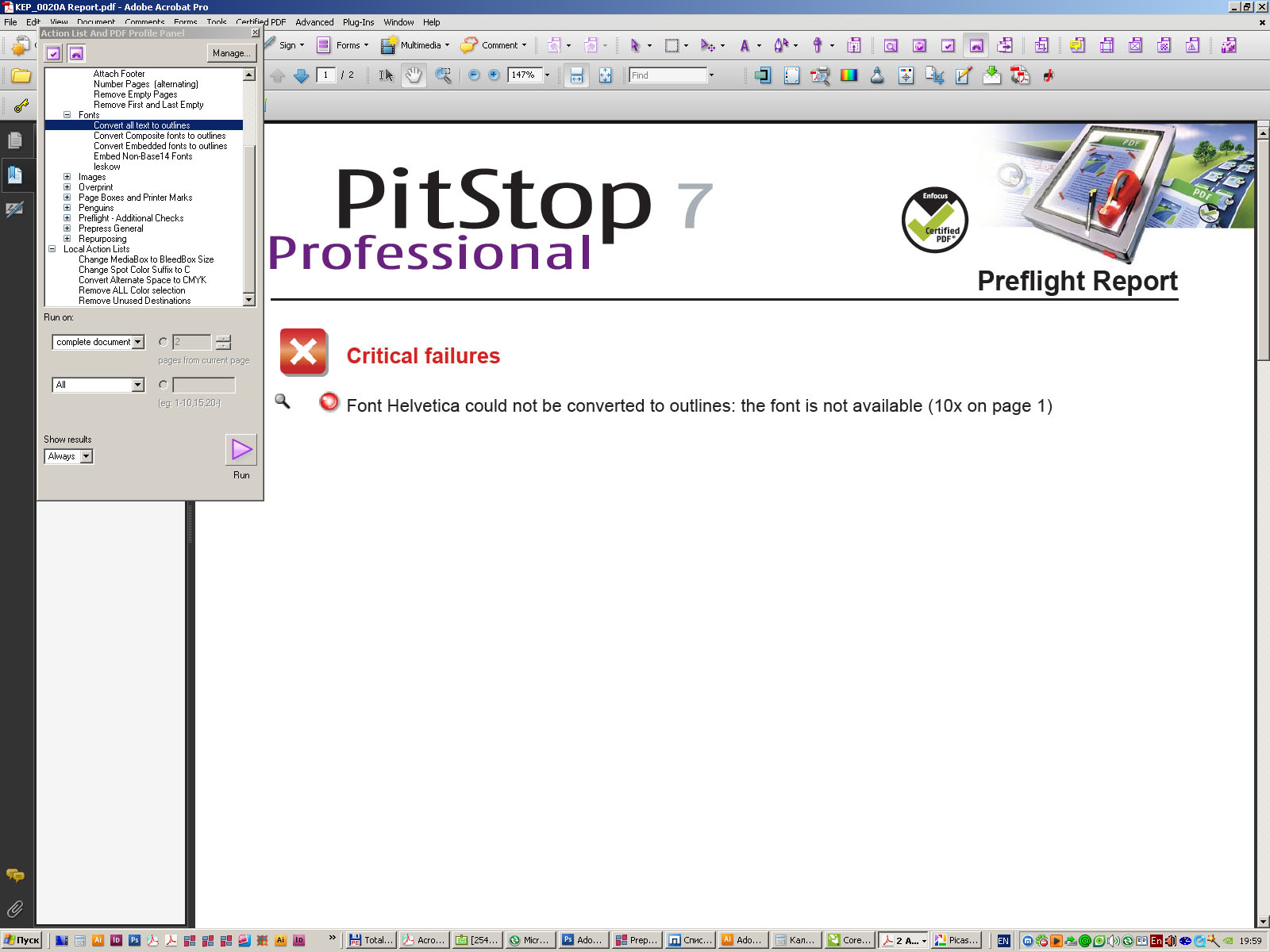
Task: Click the color spectrum toolbar icon
Action: click(x=849, y=75)
